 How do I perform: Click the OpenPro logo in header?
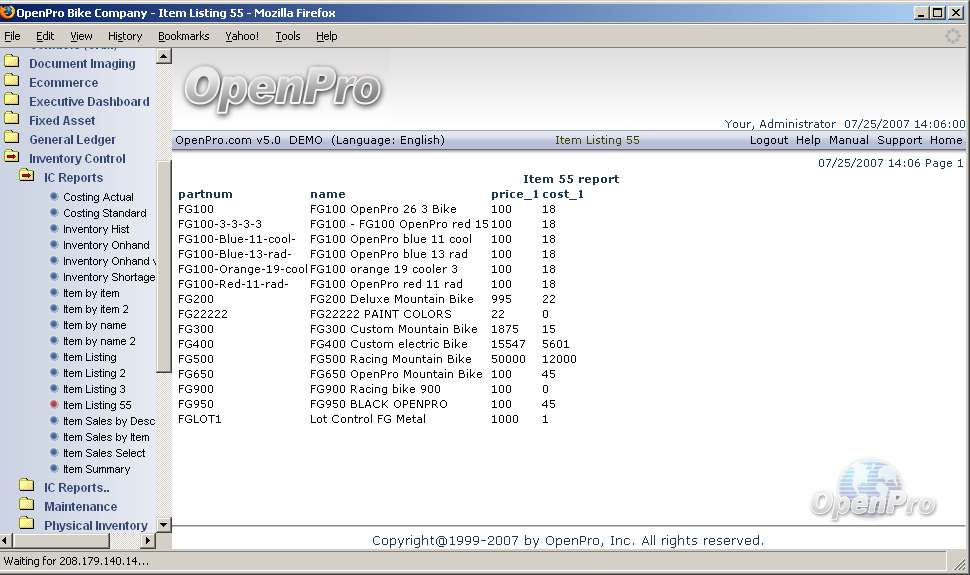coord(282,90)
